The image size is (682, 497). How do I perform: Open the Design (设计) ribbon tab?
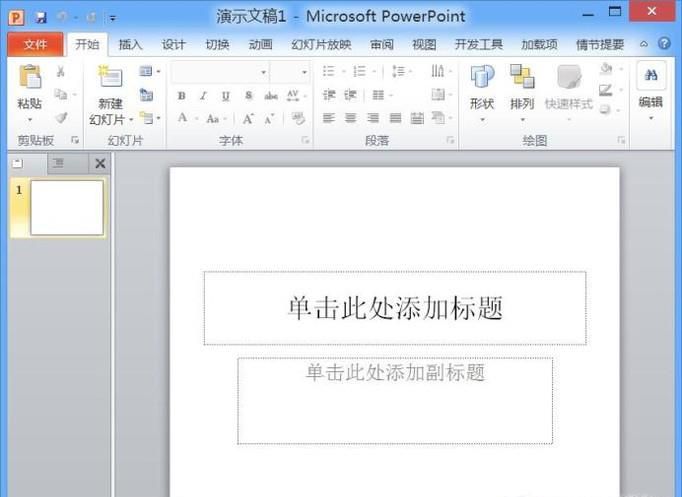point(173,44)
